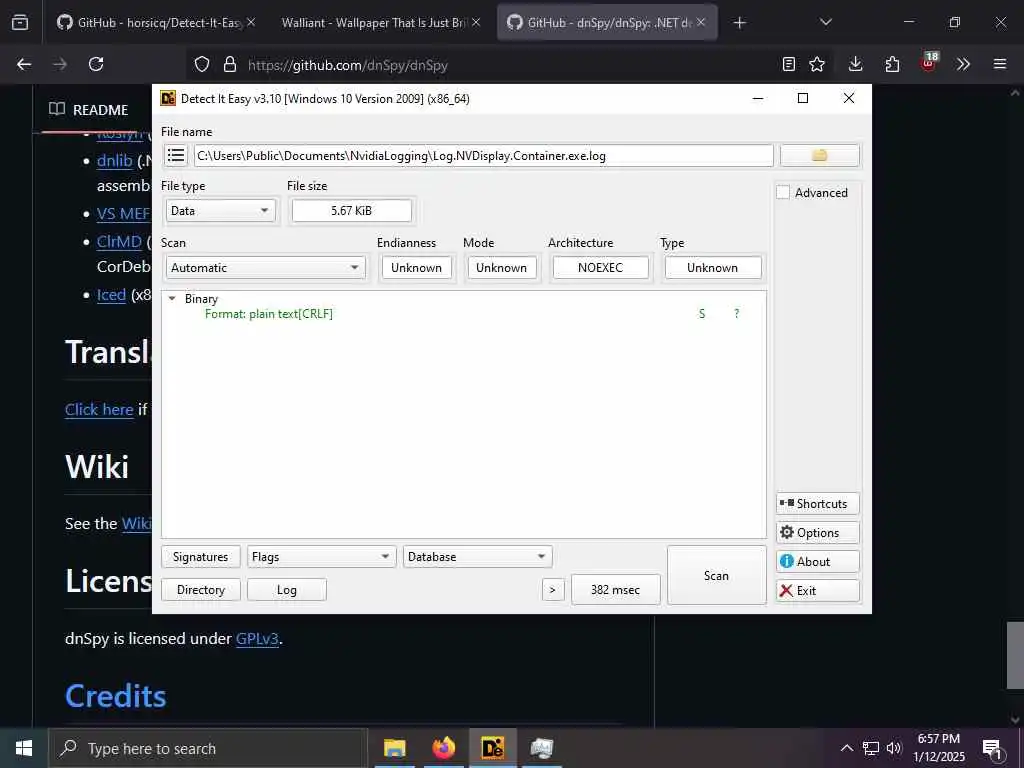Collapse the Binary tree node
This screenshot has height=768, width=1024.
[x=172, y=298]
